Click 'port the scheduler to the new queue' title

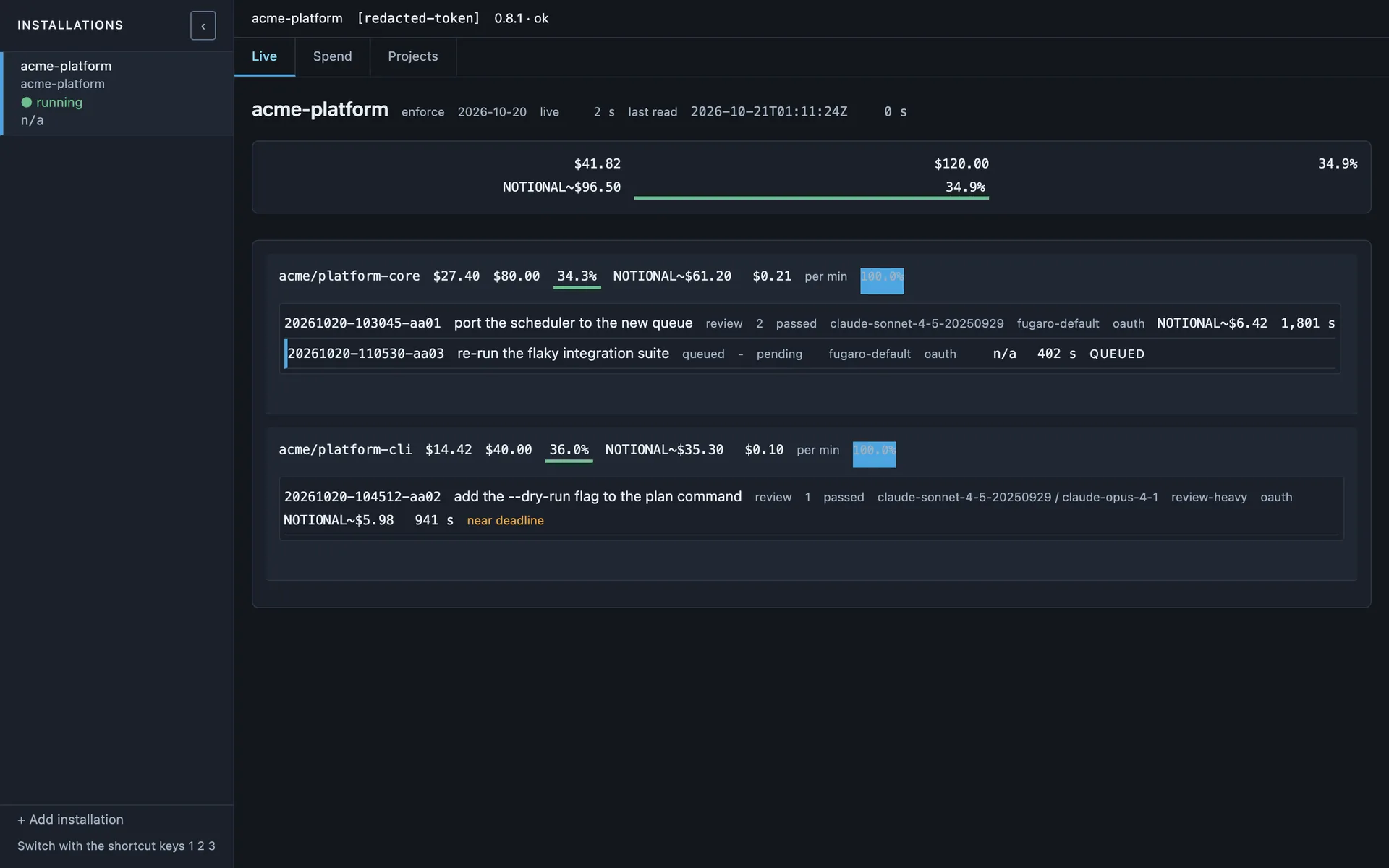click(573, 323)
